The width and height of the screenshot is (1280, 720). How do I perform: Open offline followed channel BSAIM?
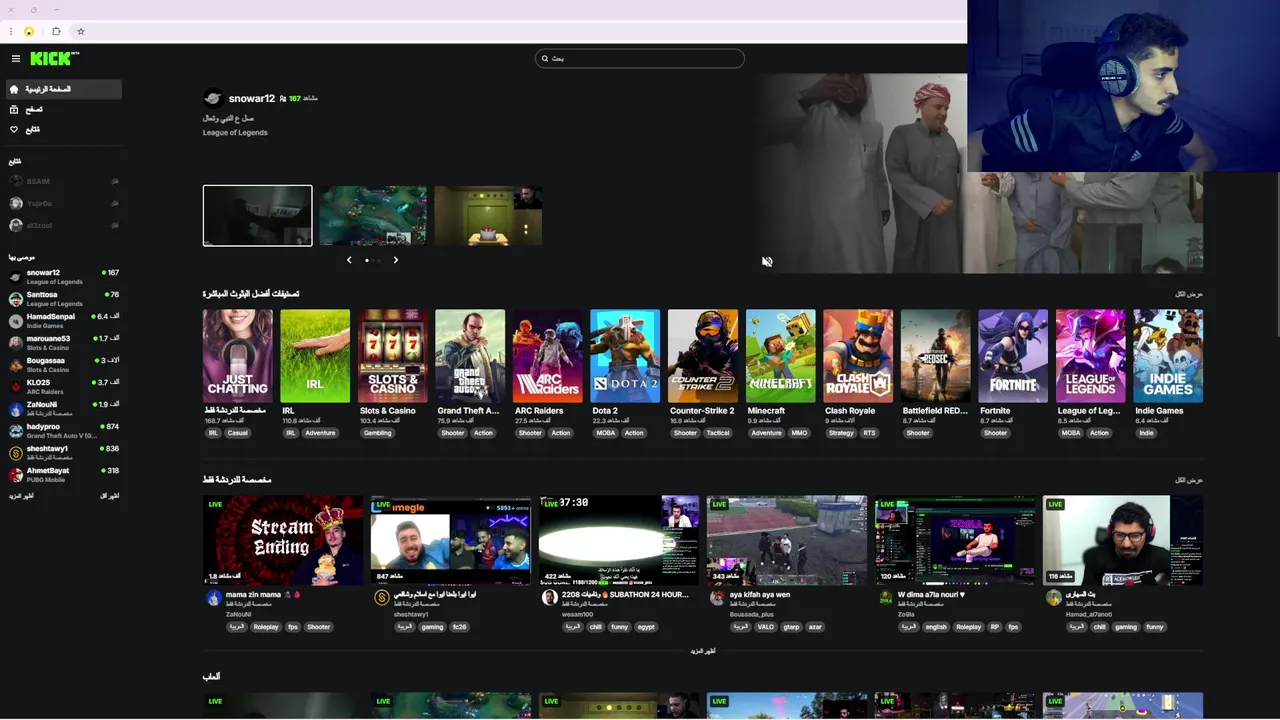[x=62, y=181]
